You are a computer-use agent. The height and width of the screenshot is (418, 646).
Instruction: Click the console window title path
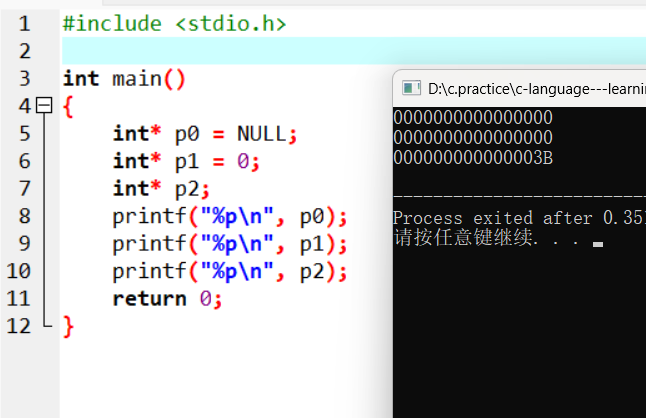click(536, 89)
